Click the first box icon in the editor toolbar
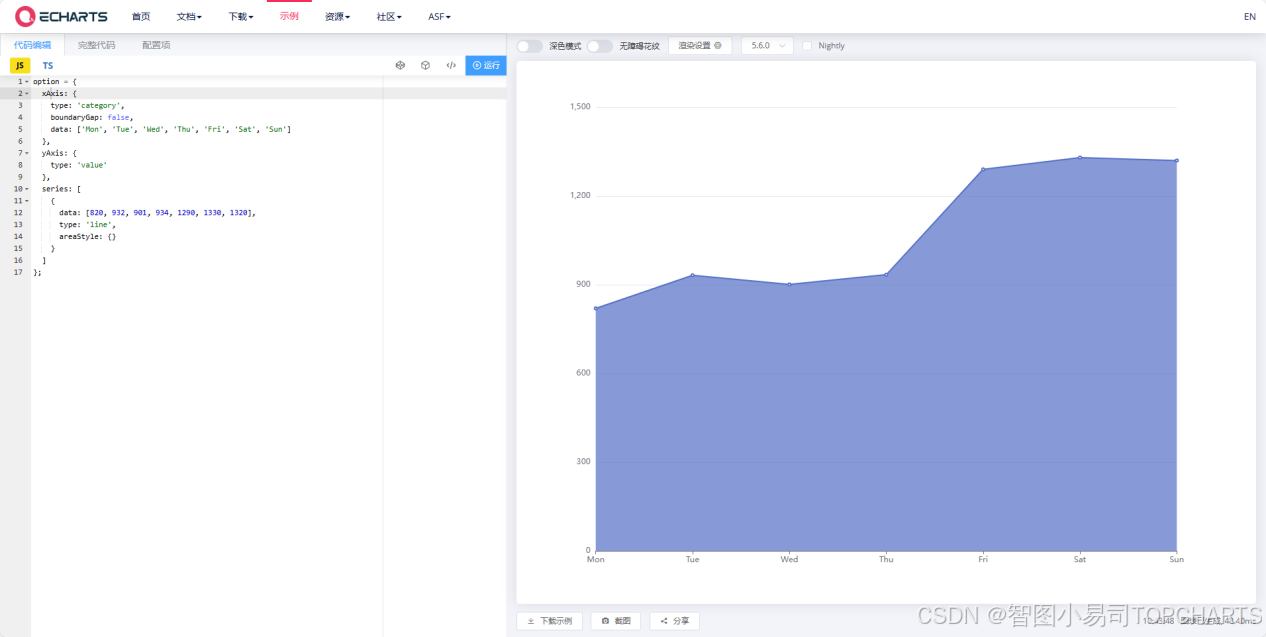Screen dimensions: 1266x637 pyautogui.click(x=400, y=65)
